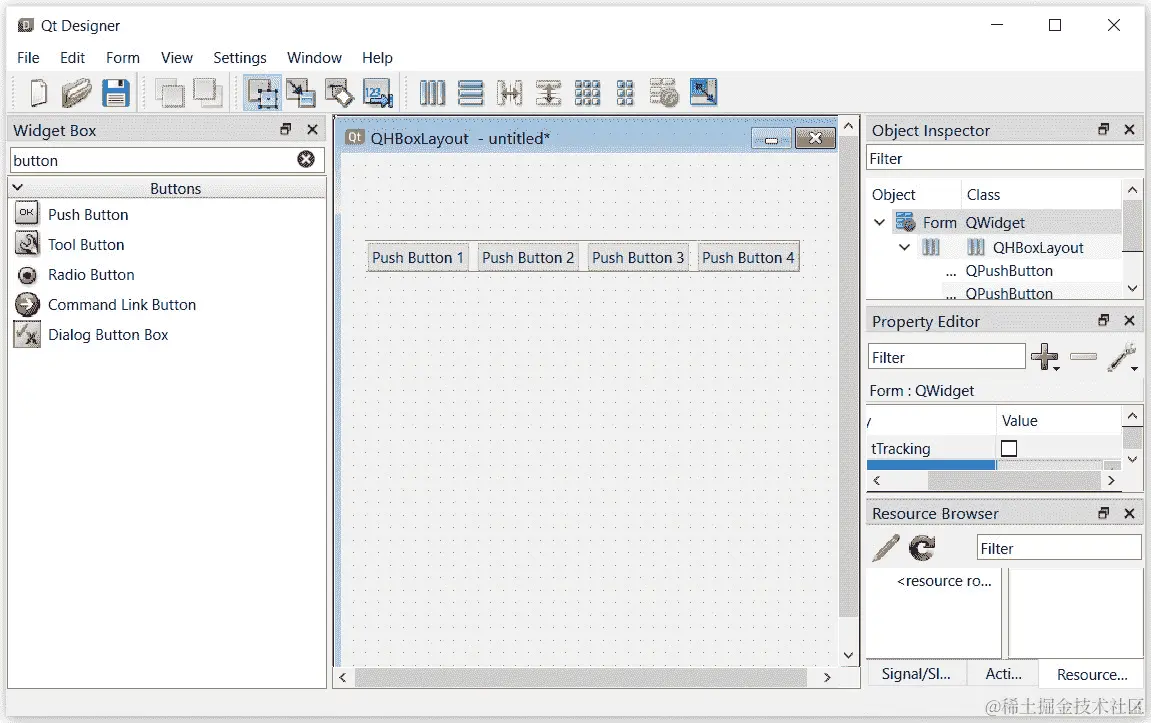The width and height of the screenshot is (1151, 723).
Task: Open the Help menu
Action: pyautogui.click(x=377, y=57)
